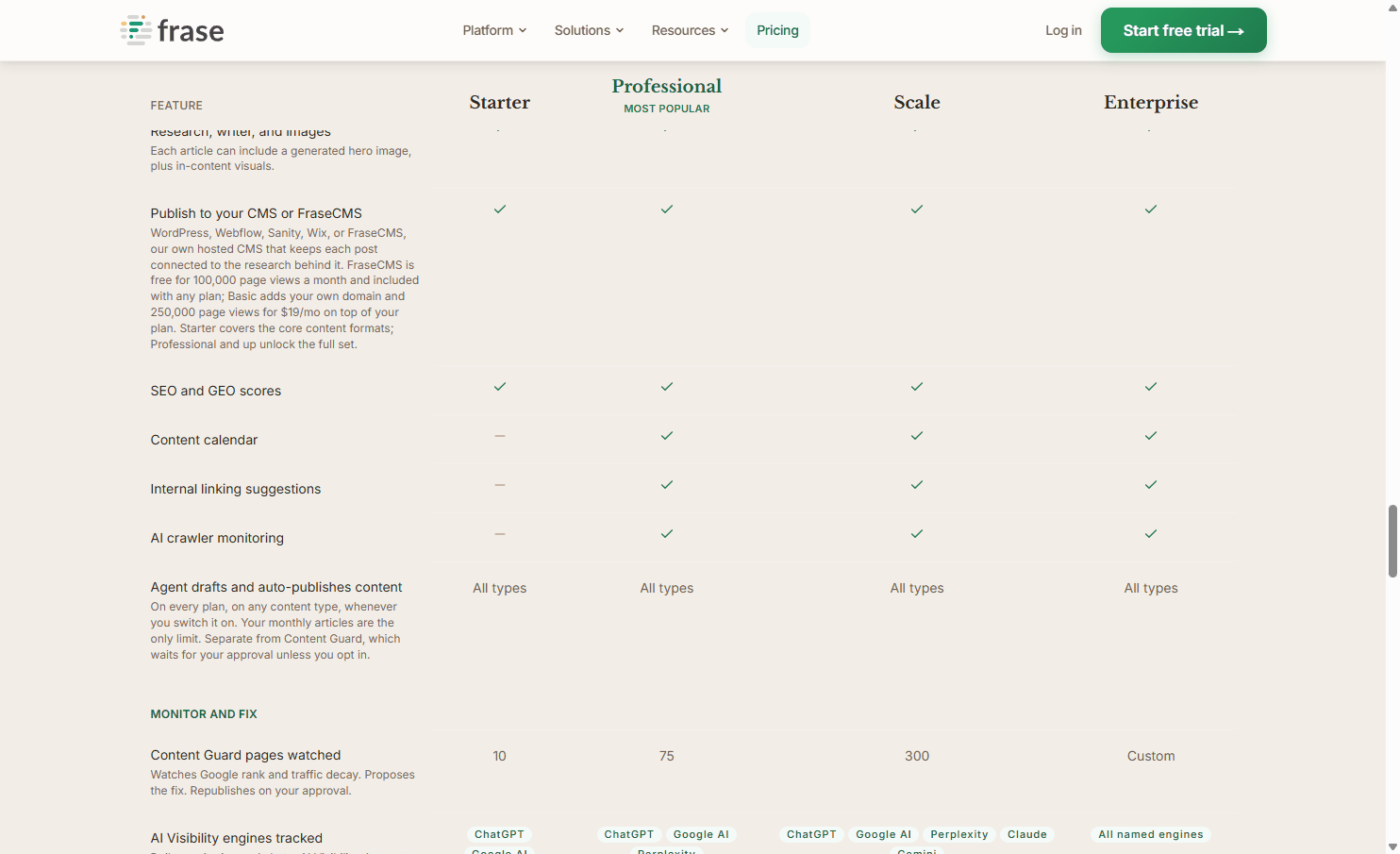Open the Resources dropdown
The width and height of the screenshot is (1400, 854).
[x=690, y=30]
